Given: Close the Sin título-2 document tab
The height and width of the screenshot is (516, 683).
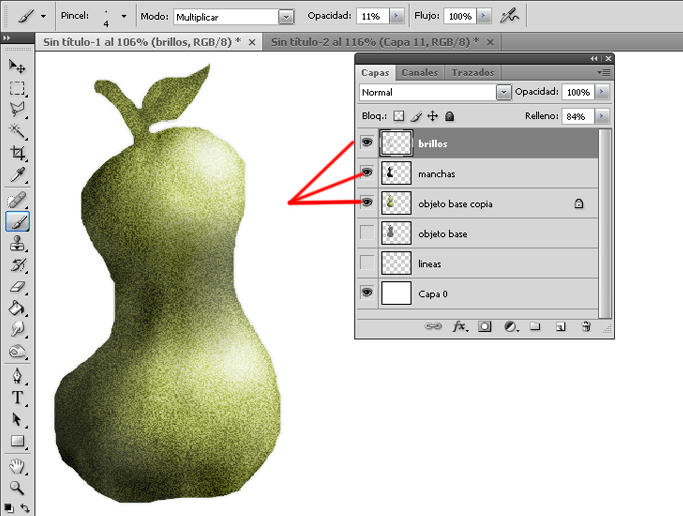Looking at the screenshot, I should (490, 42).
